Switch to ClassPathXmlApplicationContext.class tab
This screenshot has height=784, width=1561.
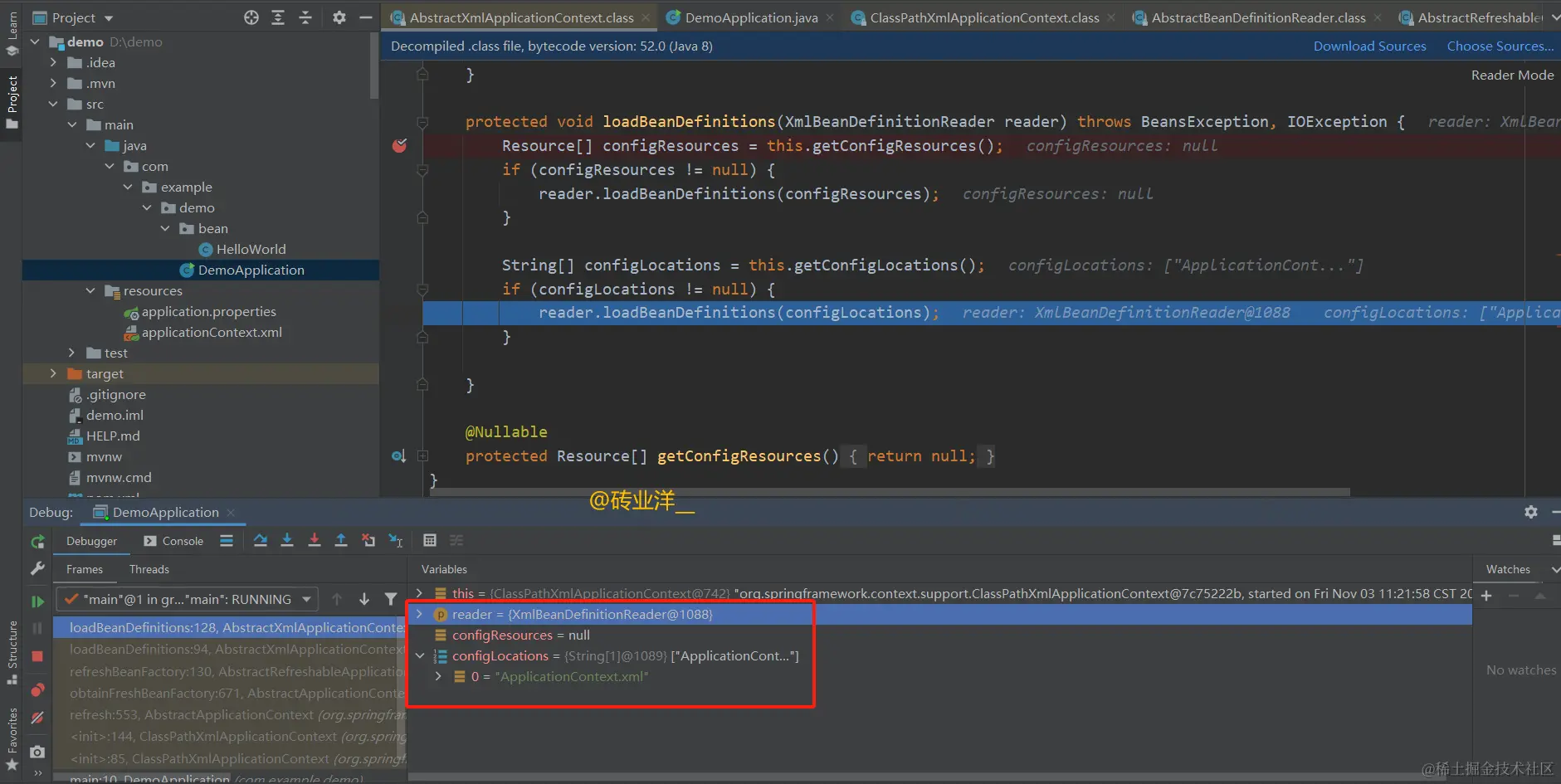(x=984, y=17)
